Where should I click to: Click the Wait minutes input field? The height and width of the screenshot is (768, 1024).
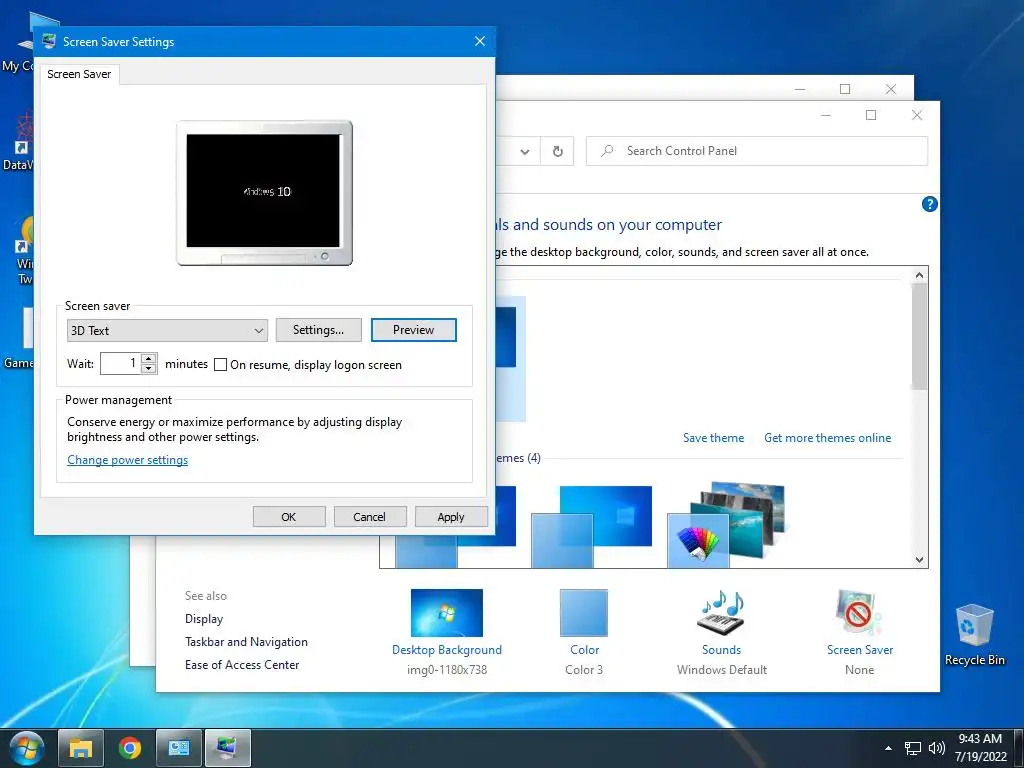pyautogui.click(x=120, y=363)
